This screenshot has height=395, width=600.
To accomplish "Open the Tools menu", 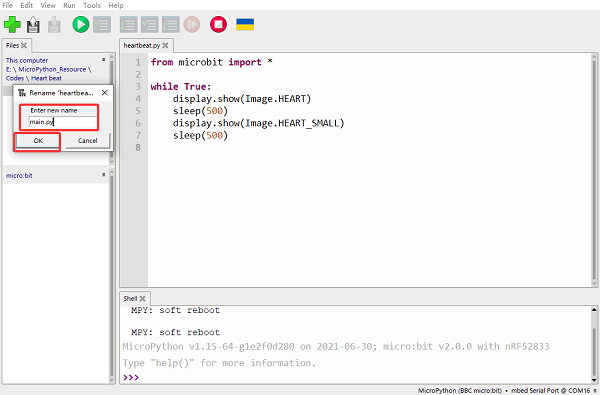I will (x=92, y=5).
